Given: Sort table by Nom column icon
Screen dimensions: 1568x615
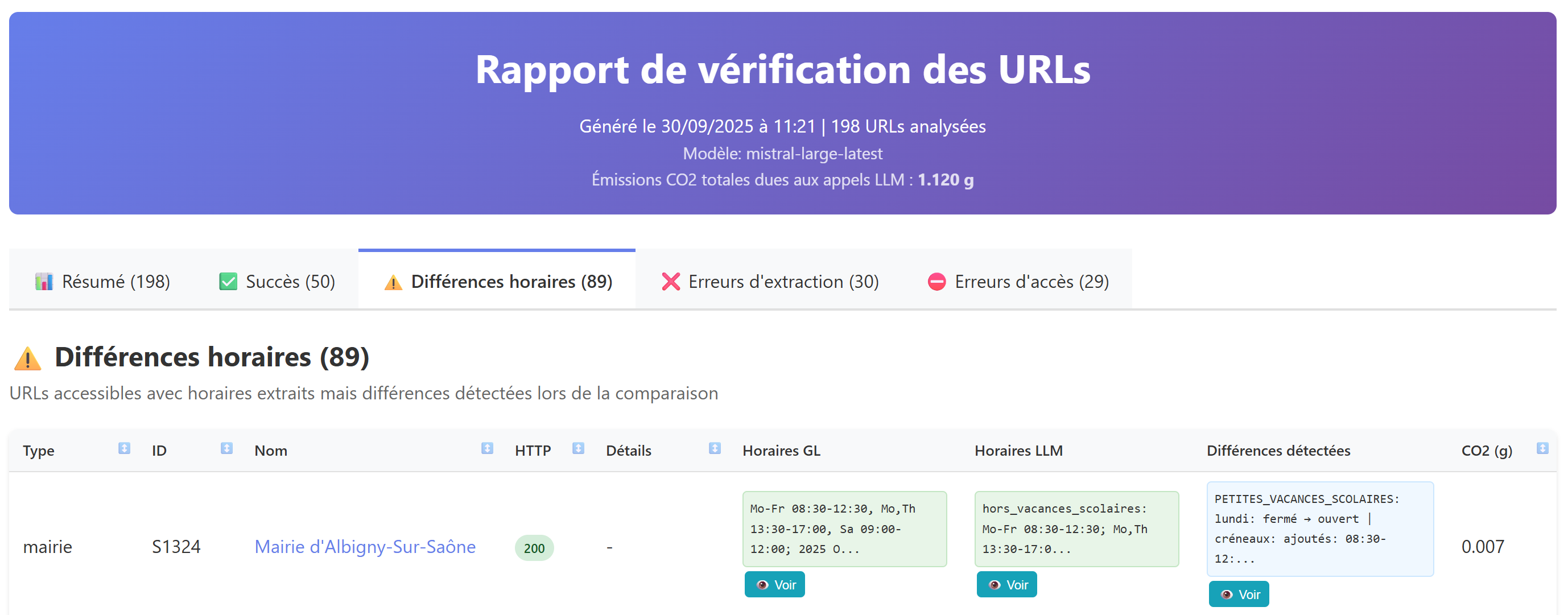Looking at the screenshot, I should [x=487, y=449].
